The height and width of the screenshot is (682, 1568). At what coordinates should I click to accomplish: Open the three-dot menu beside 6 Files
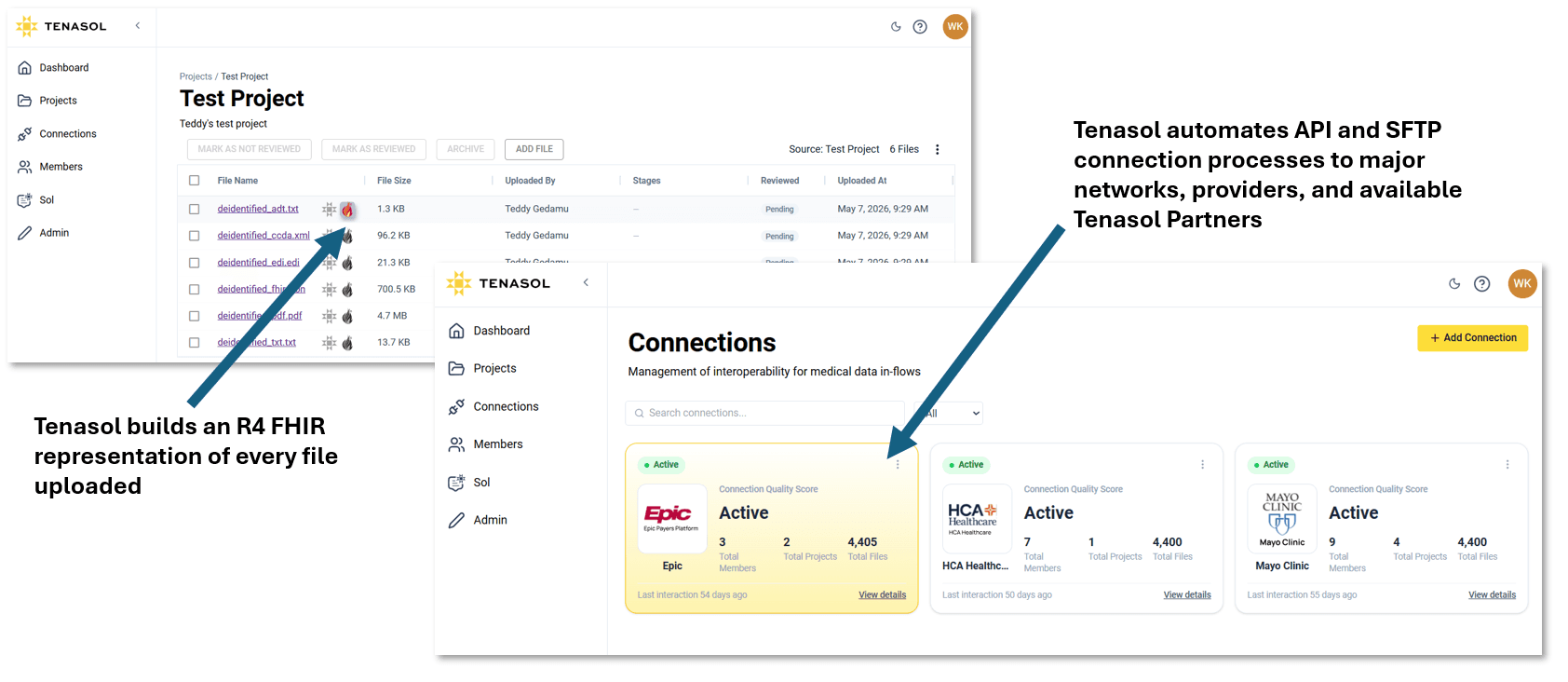point(938,149)
